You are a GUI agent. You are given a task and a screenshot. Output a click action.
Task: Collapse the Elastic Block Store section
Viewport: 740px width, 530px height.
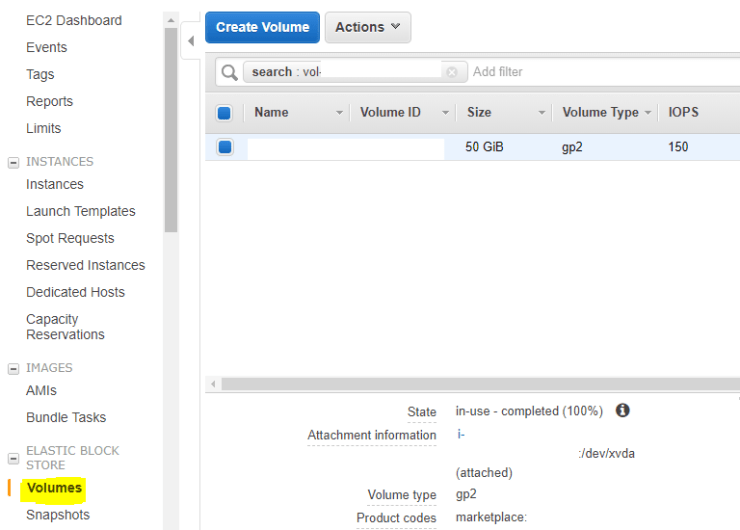(x=14, y=458)
